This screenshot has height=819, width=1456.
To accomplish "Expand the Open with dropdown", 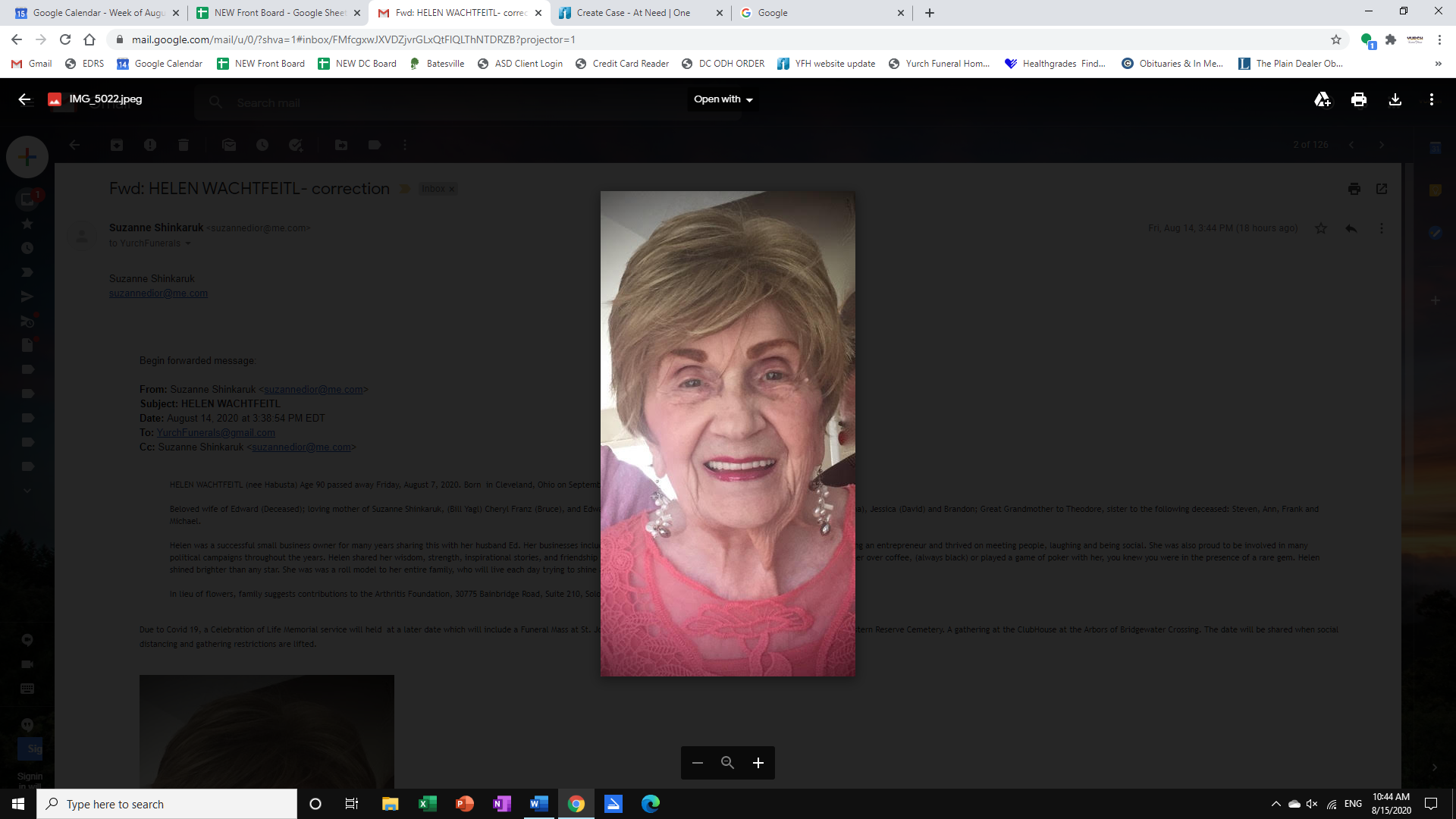I will 723,99.
